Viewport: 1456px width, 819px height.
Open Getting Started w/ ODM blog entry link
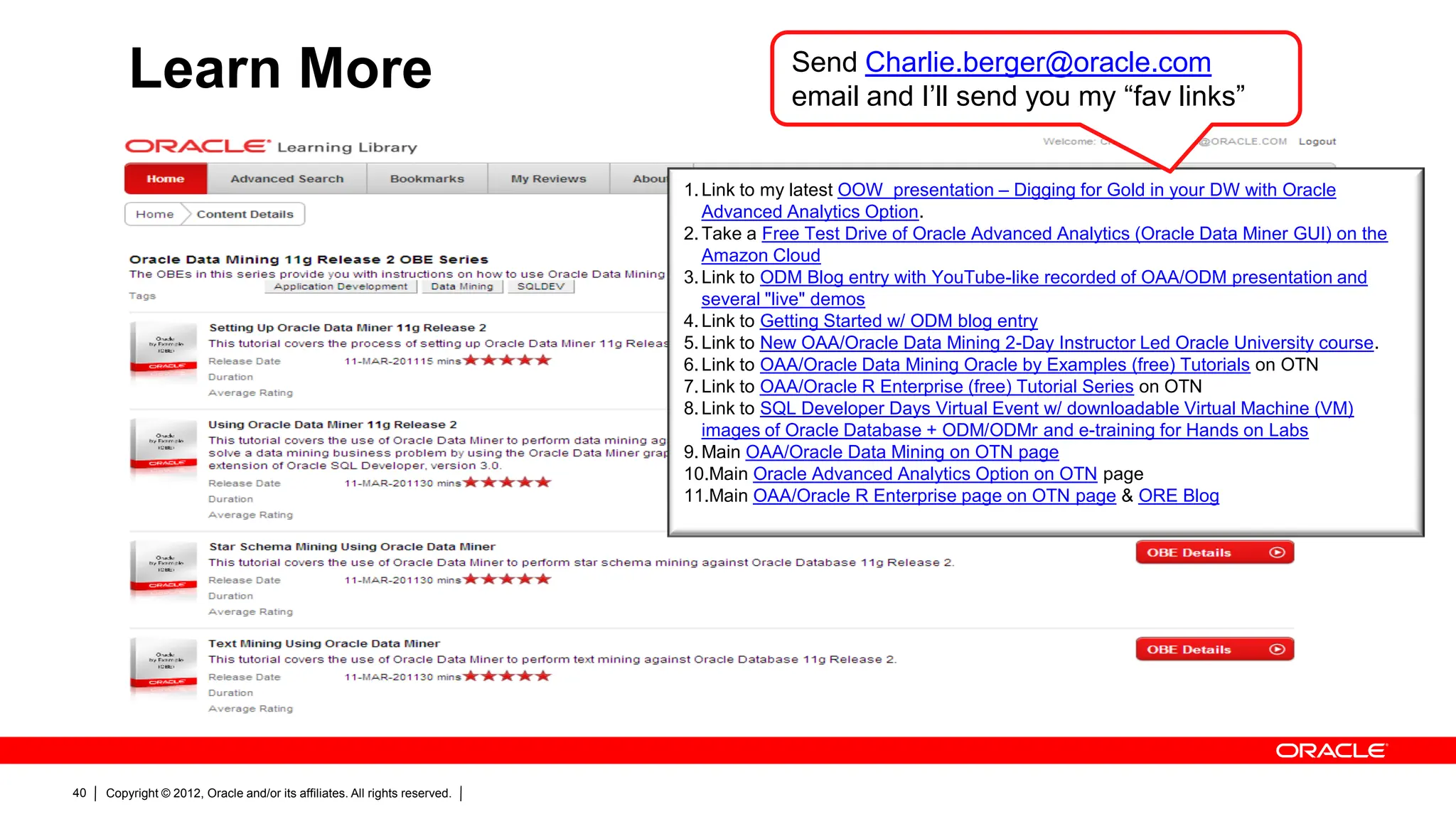(899, 321)
